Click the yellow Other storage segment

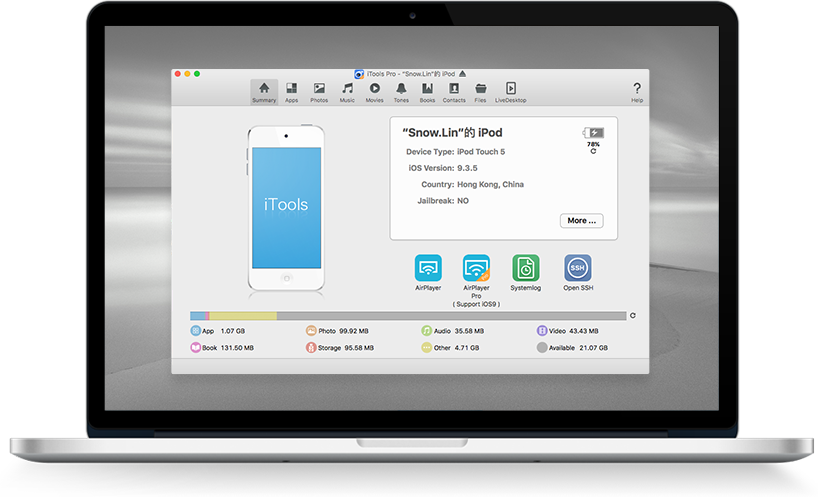(243, 316)
